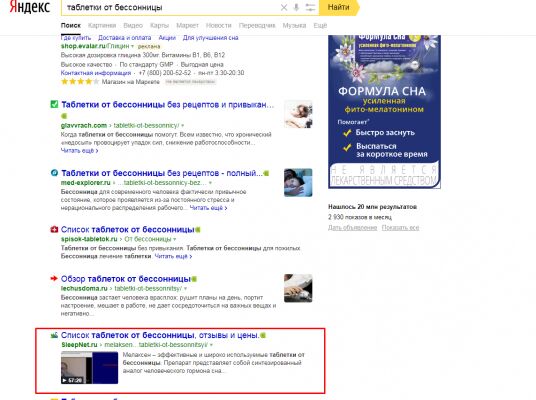The image size is (536, 400).
Task: Activate voice search microphone icon
Action: (x=296, y=7)
